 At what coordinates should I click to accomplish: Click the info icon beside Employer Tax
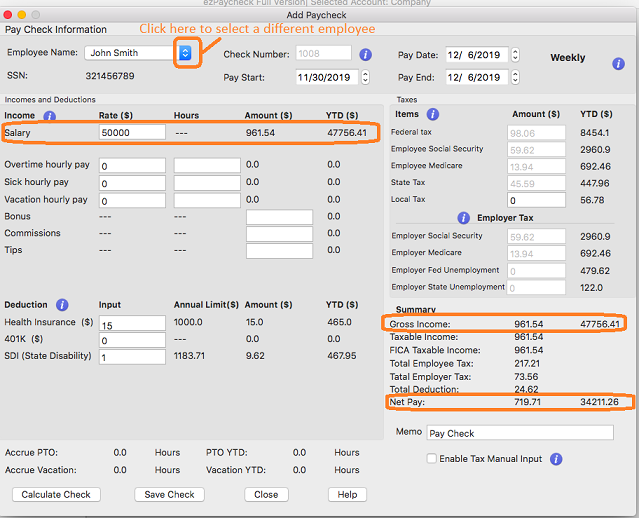point(463,218)
